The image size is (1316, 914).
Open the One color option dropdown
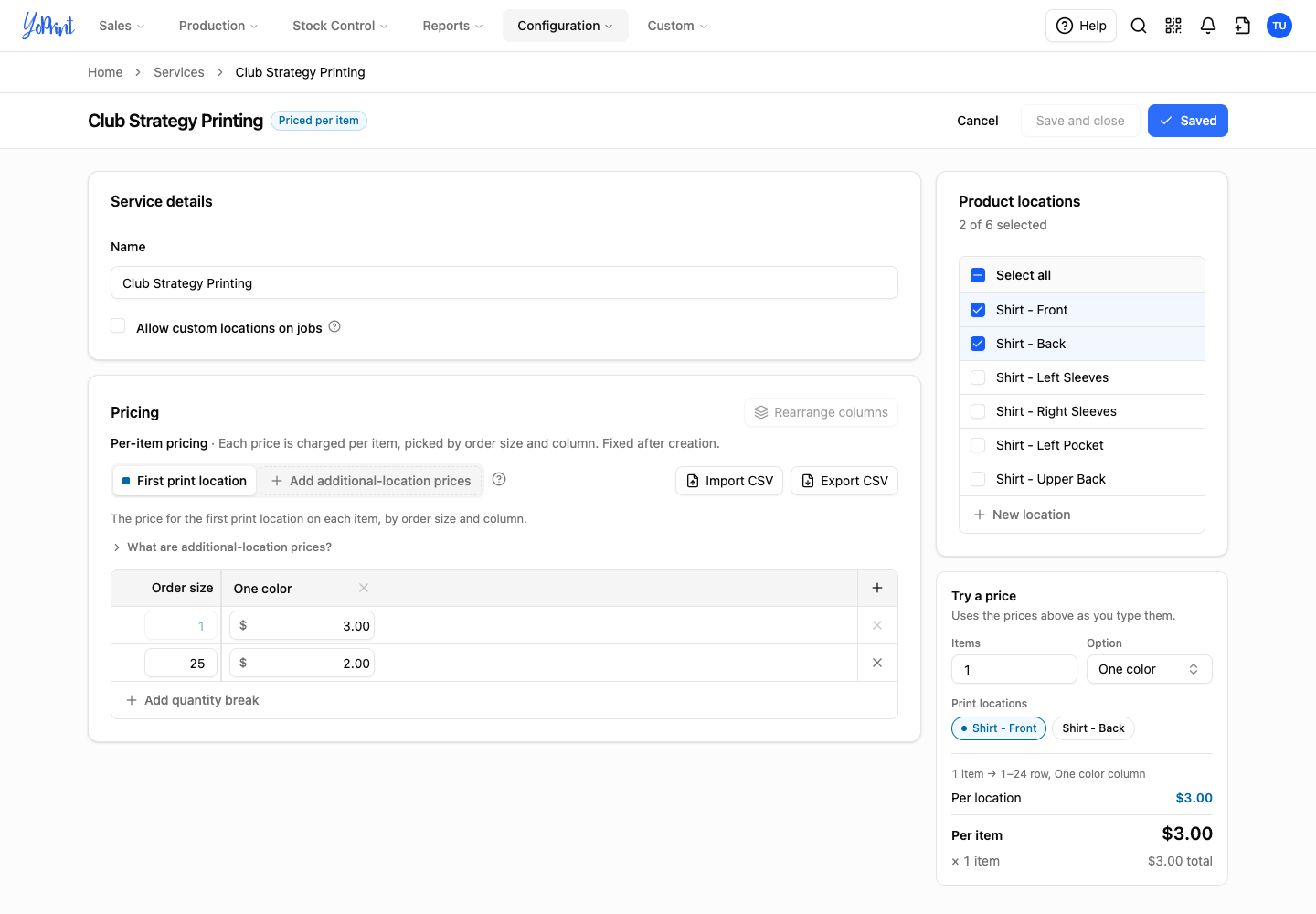(x=1149, y=669)
